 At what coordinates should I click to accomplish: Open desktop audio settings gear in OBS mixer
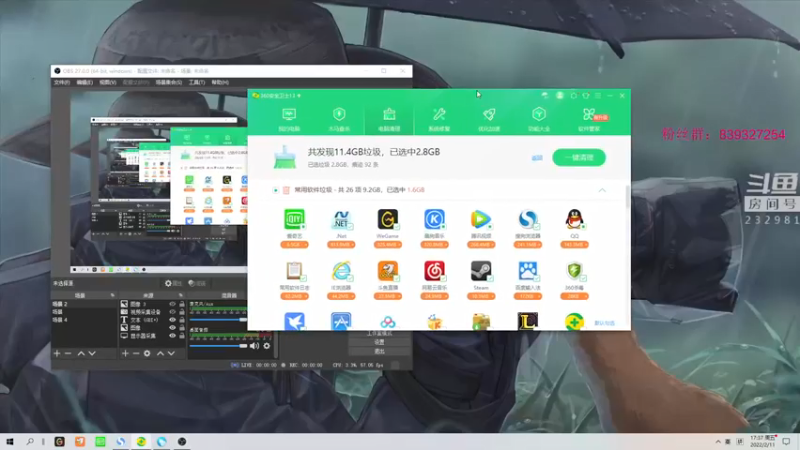tap(267, 346)
